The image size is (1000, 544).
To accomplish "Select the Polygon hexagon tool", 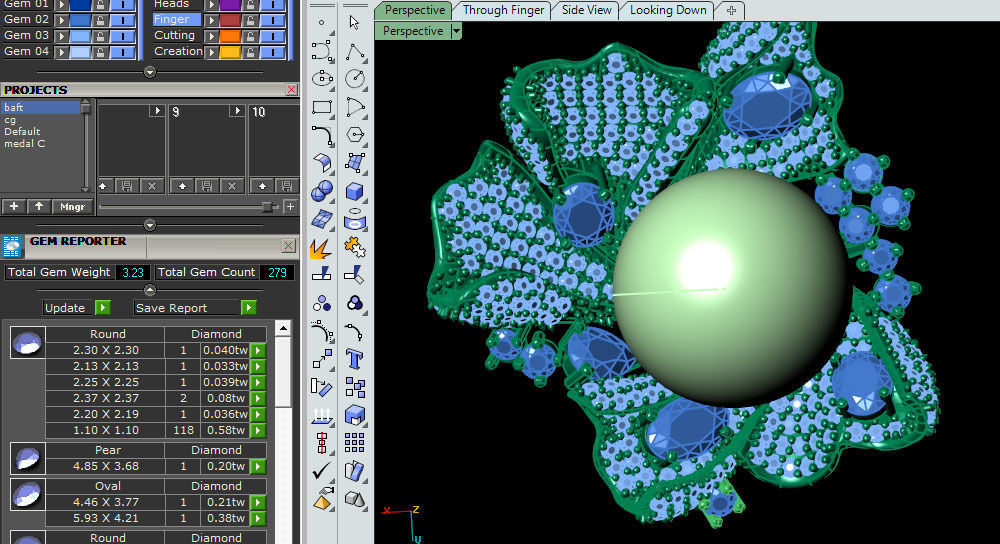I will click(355, 135).
